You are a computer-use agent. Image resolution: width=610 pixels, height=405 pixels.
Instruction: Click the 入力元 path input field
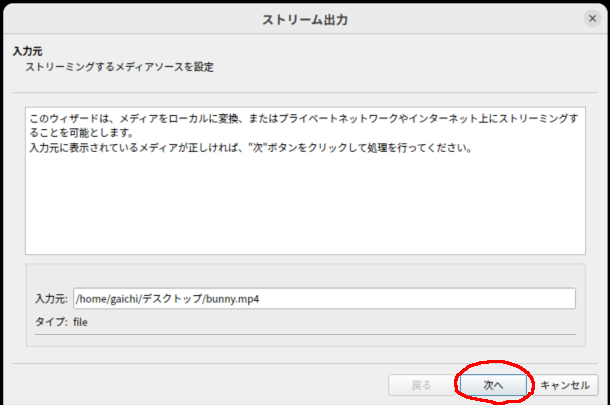coord(324,298)
